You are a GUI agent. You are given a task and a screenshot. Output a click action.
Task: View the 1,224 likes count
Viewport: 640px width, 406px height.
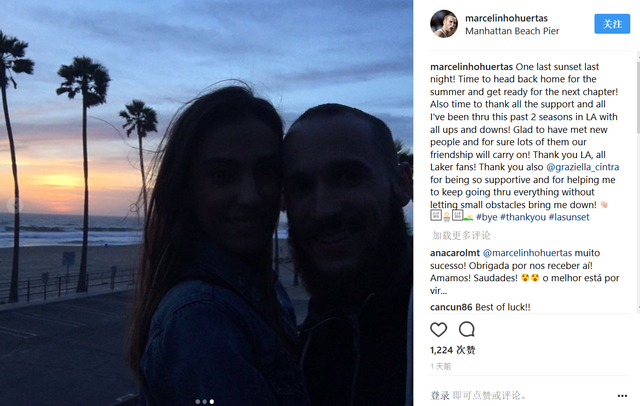(453, 350)
